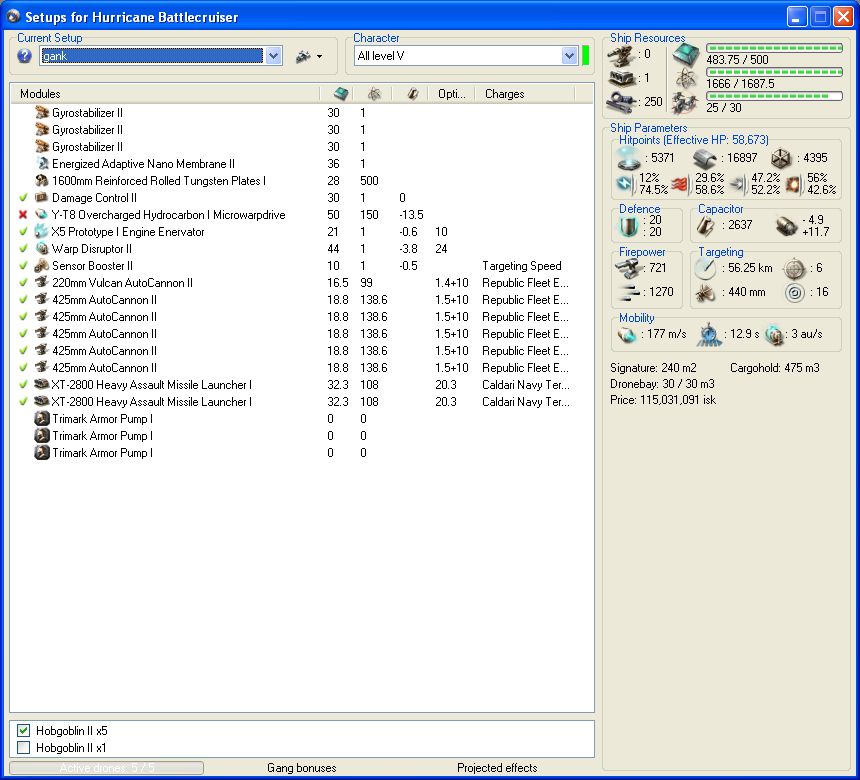Click the warp speed icon 3 au/s
860x780 pixels.
[x=774, y=335]
